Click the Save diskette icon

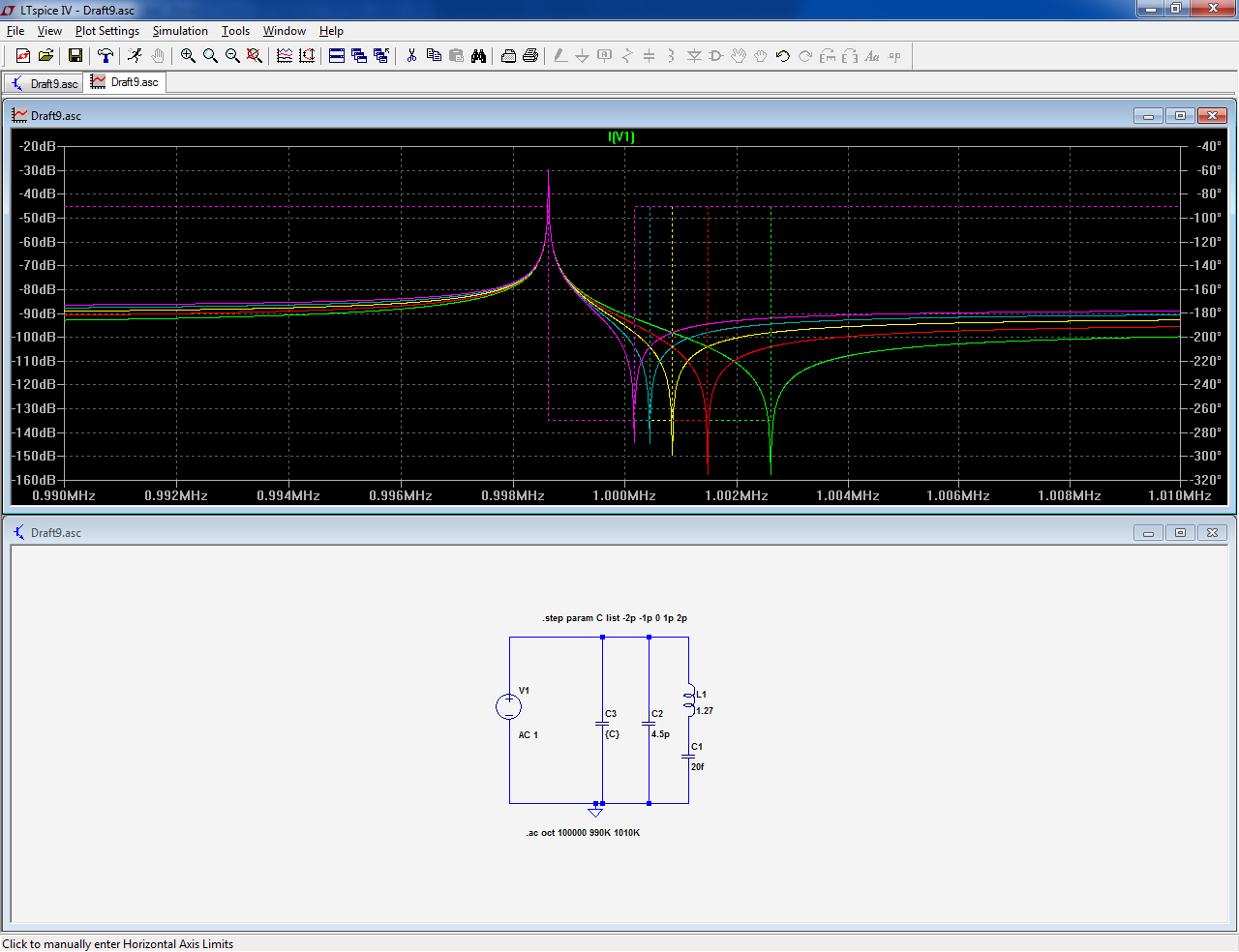click(x=75, y=56)
